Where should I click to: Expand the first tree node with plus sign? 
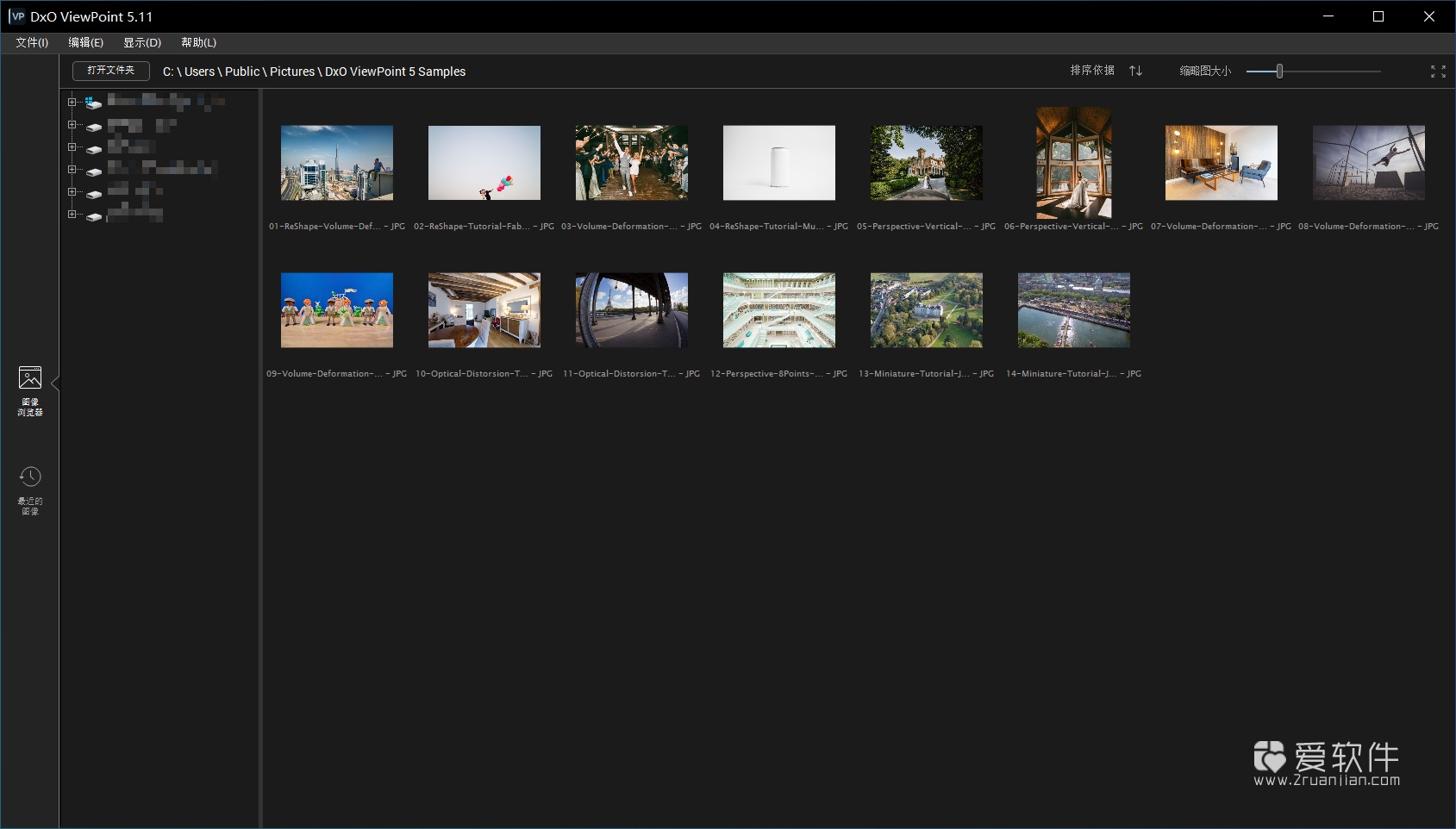(72, 102)
